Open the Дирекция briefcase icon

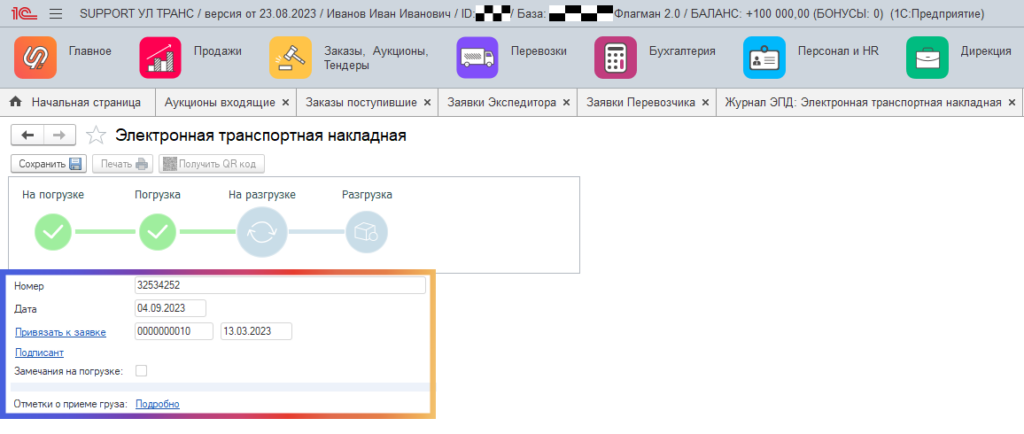[927, 57]
